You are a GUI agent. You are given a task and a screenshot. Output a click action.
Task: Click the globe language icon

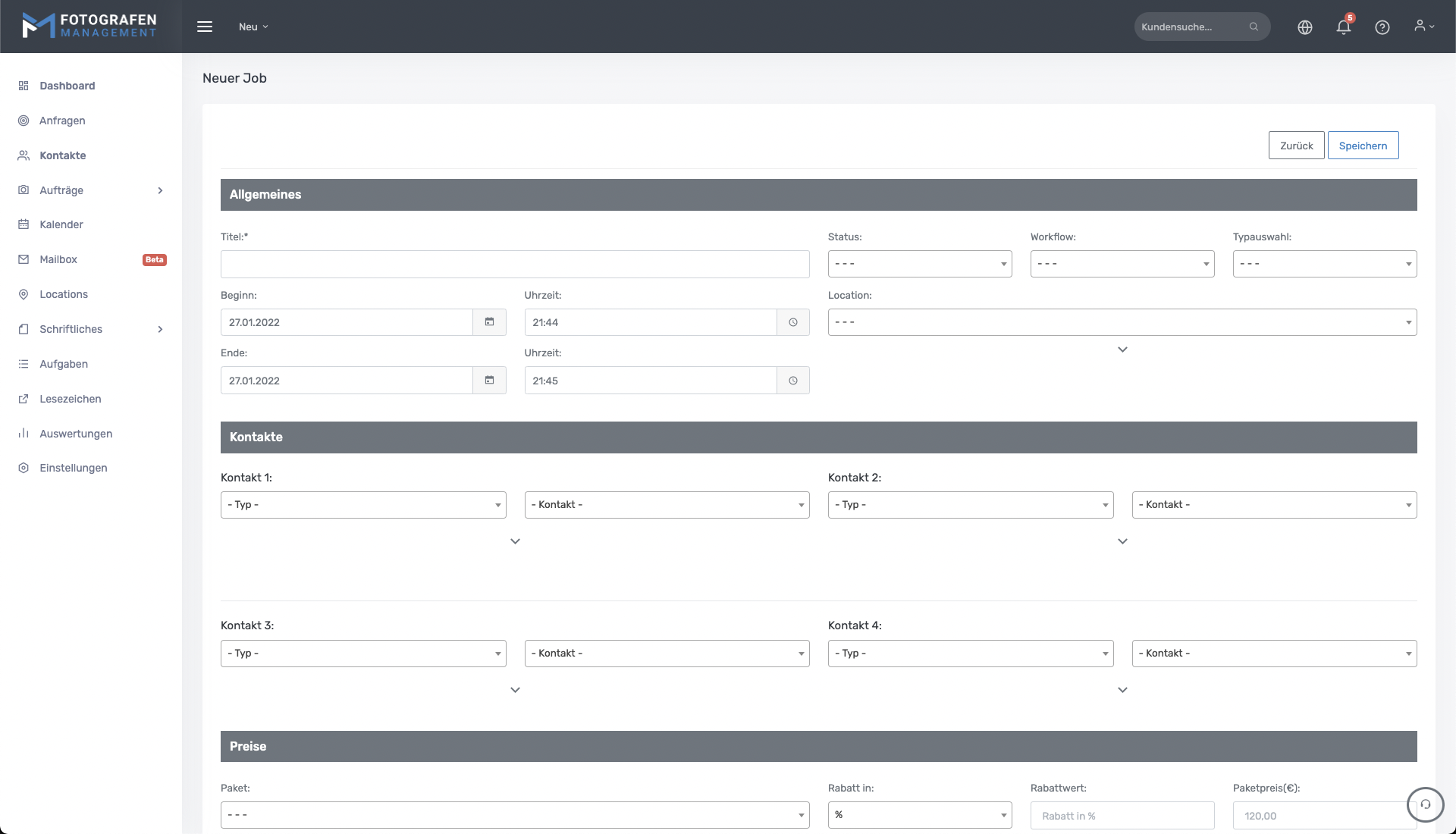coord(1304,27)
